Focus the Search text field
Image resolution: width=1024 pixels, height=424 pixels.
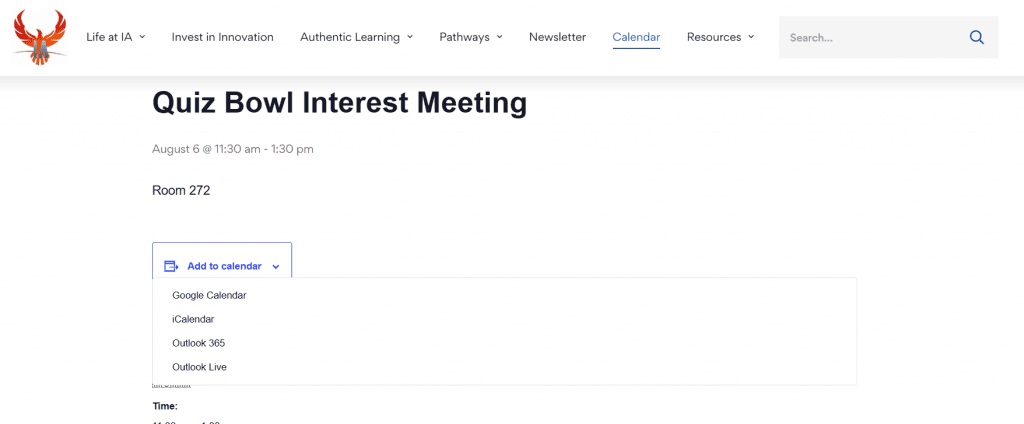[x=875, y=37]
